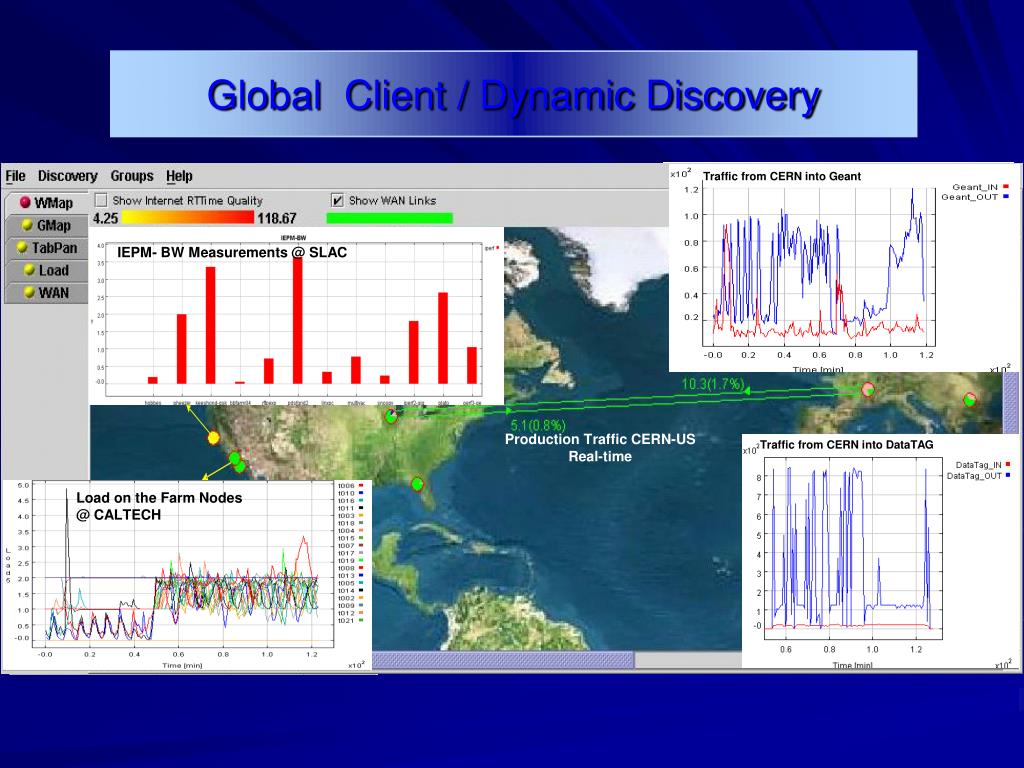
Task: Open the Discovery menu
Action: click(x=67, y=176)
